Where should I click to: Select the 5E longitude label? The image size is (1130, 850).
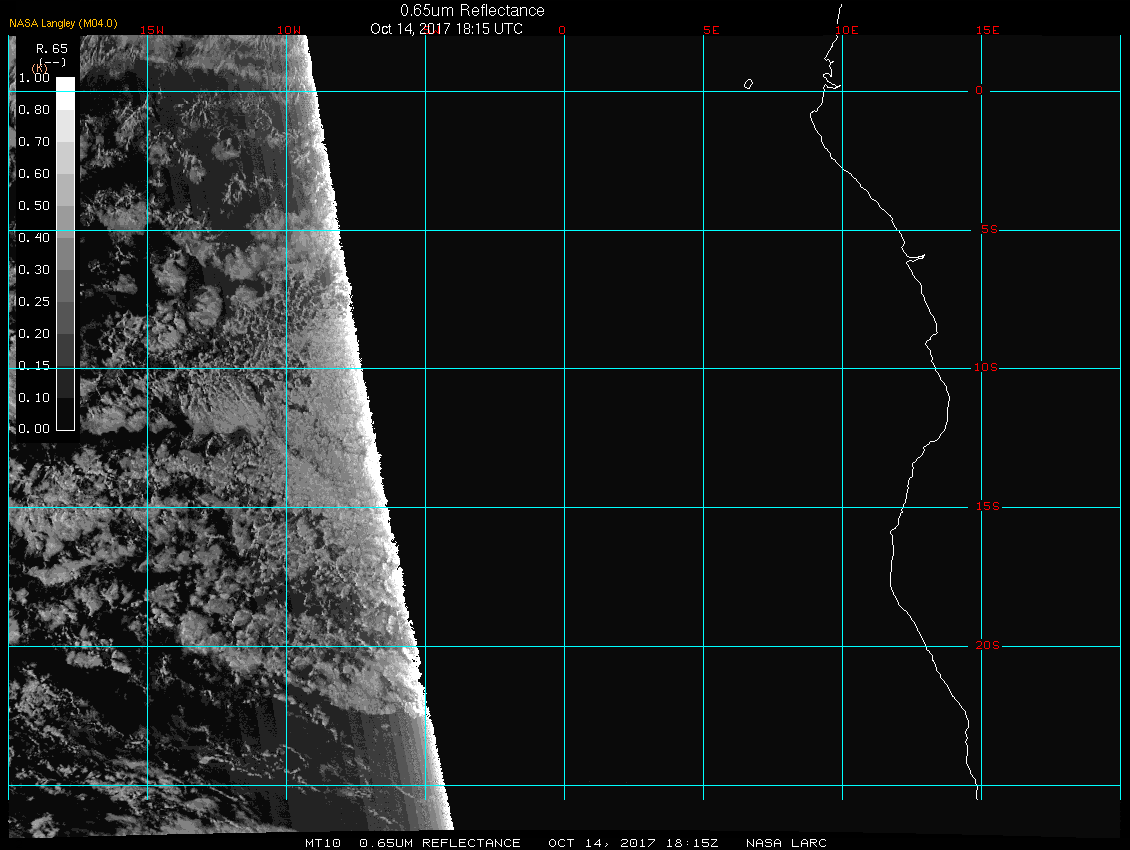711,30
